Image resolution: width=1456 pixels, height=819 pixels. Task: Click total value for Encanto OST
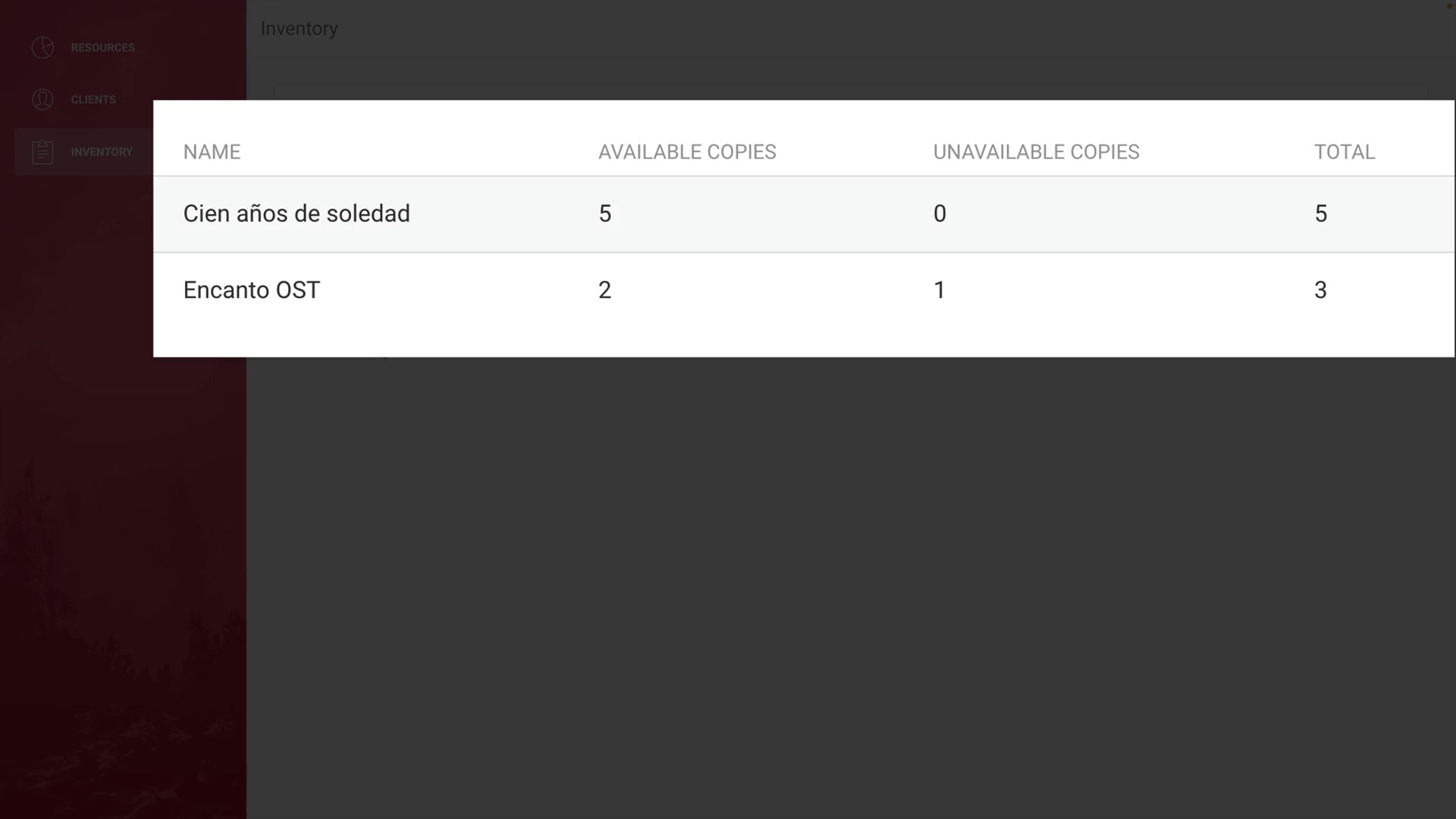[1320, 290]
